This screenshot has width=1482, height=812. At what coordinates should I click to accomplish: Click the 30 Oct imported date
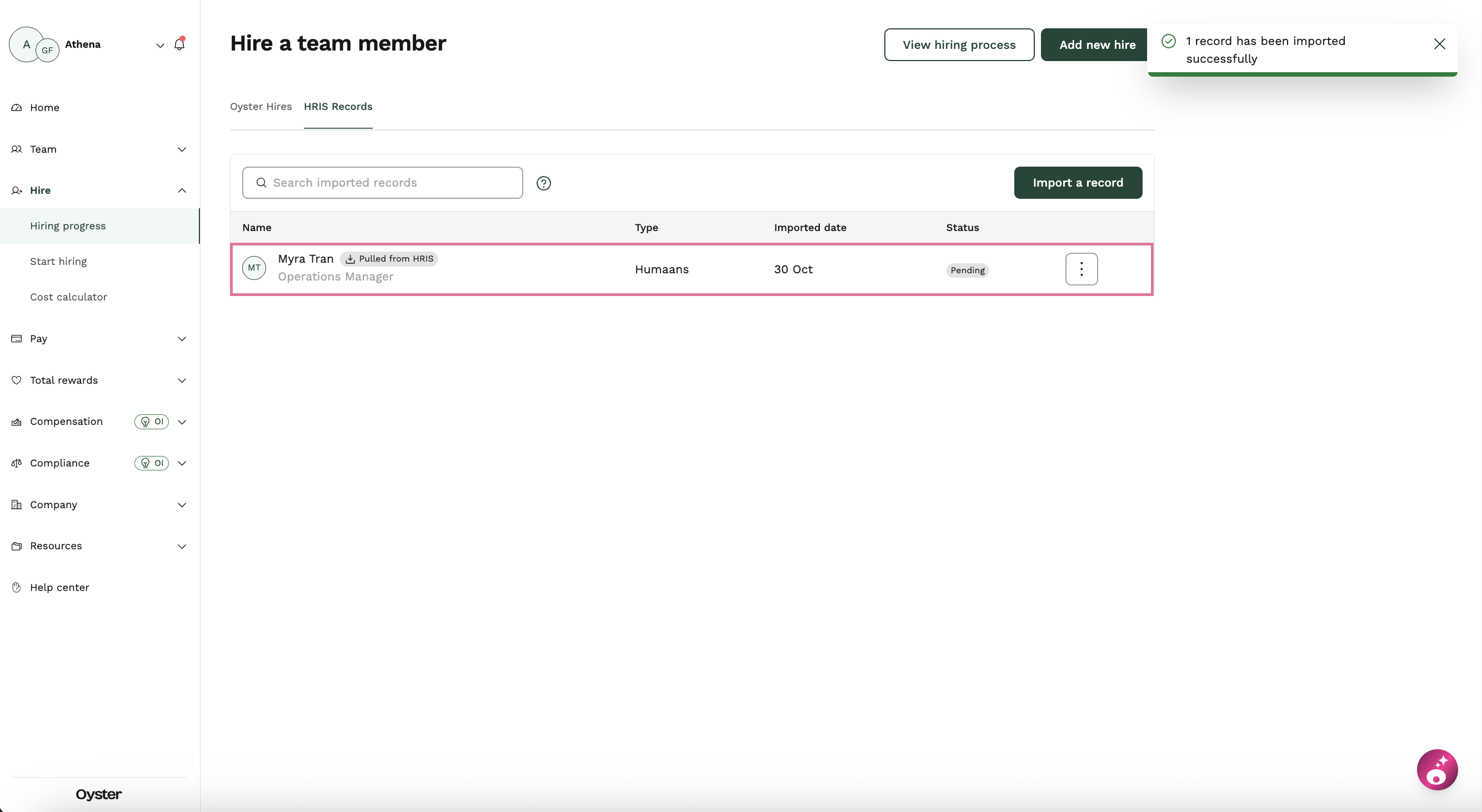pyautogui.click(x=793, y=269)
